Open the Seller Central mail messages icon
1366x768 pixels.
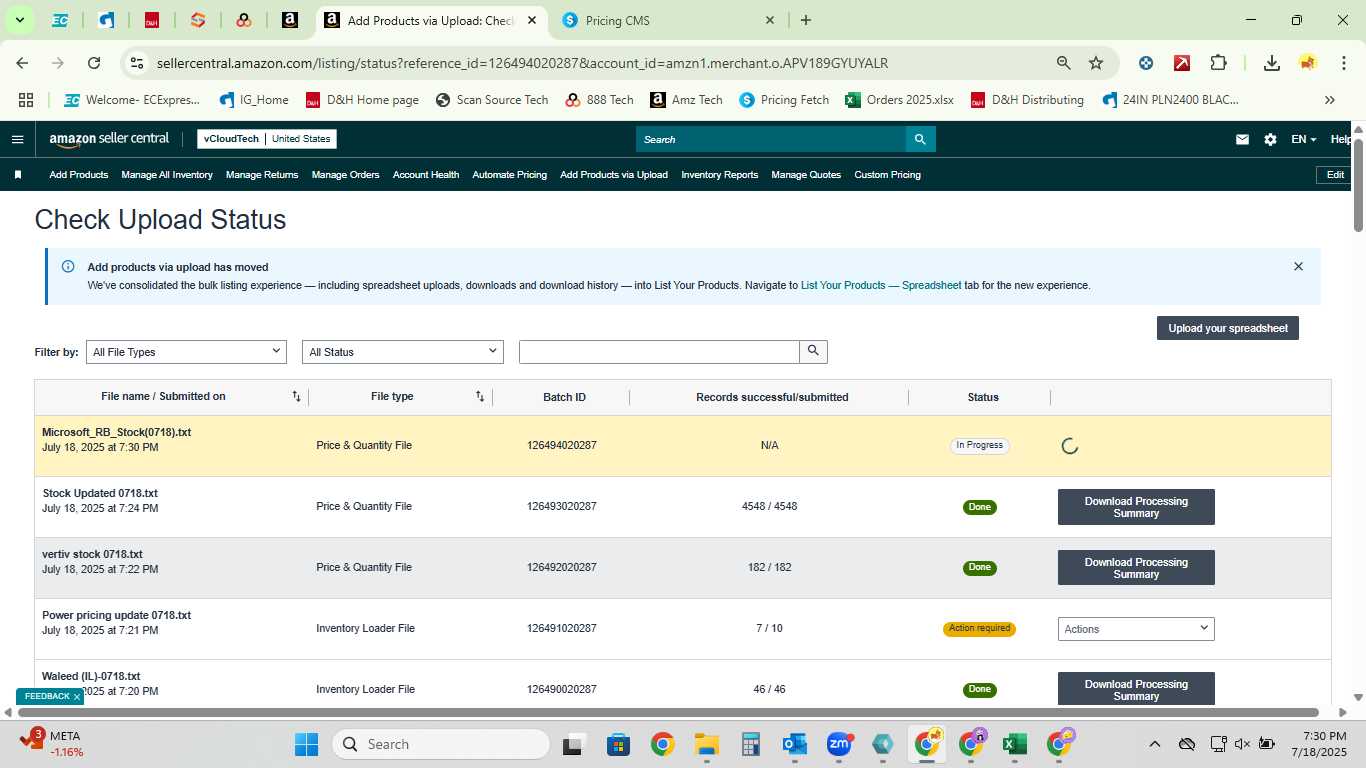click(x=1242, y=139)
